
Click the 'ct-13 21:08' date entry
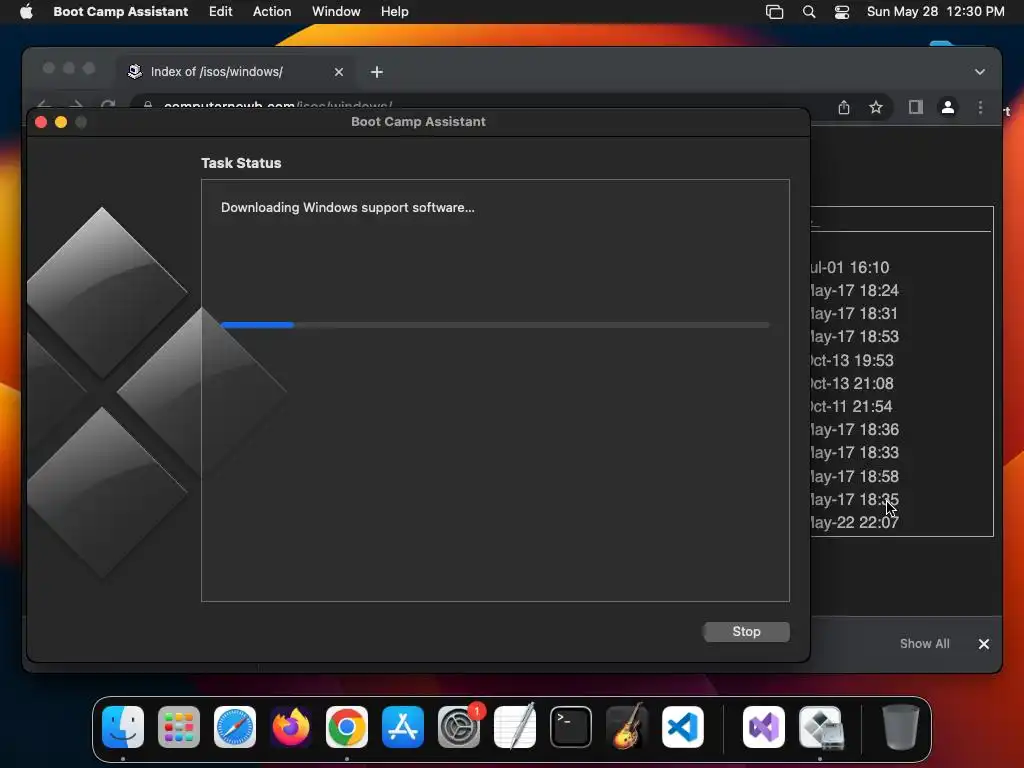pyautogui.click(x=852, y=383)
